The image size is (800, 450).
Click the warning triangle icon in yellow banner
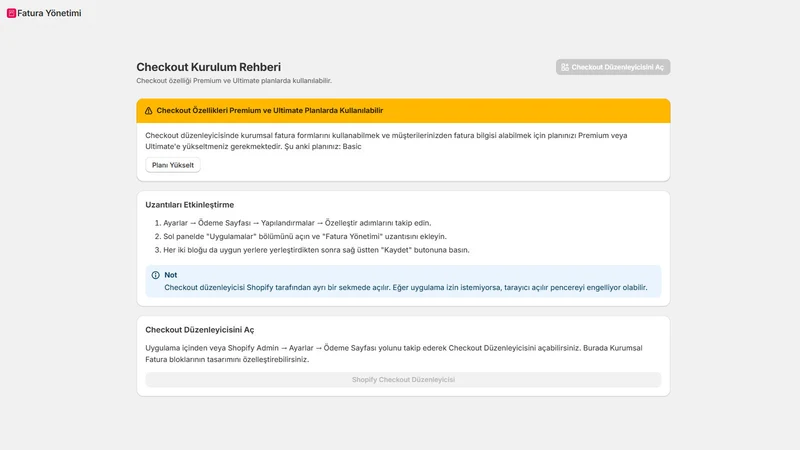point(148,111)
